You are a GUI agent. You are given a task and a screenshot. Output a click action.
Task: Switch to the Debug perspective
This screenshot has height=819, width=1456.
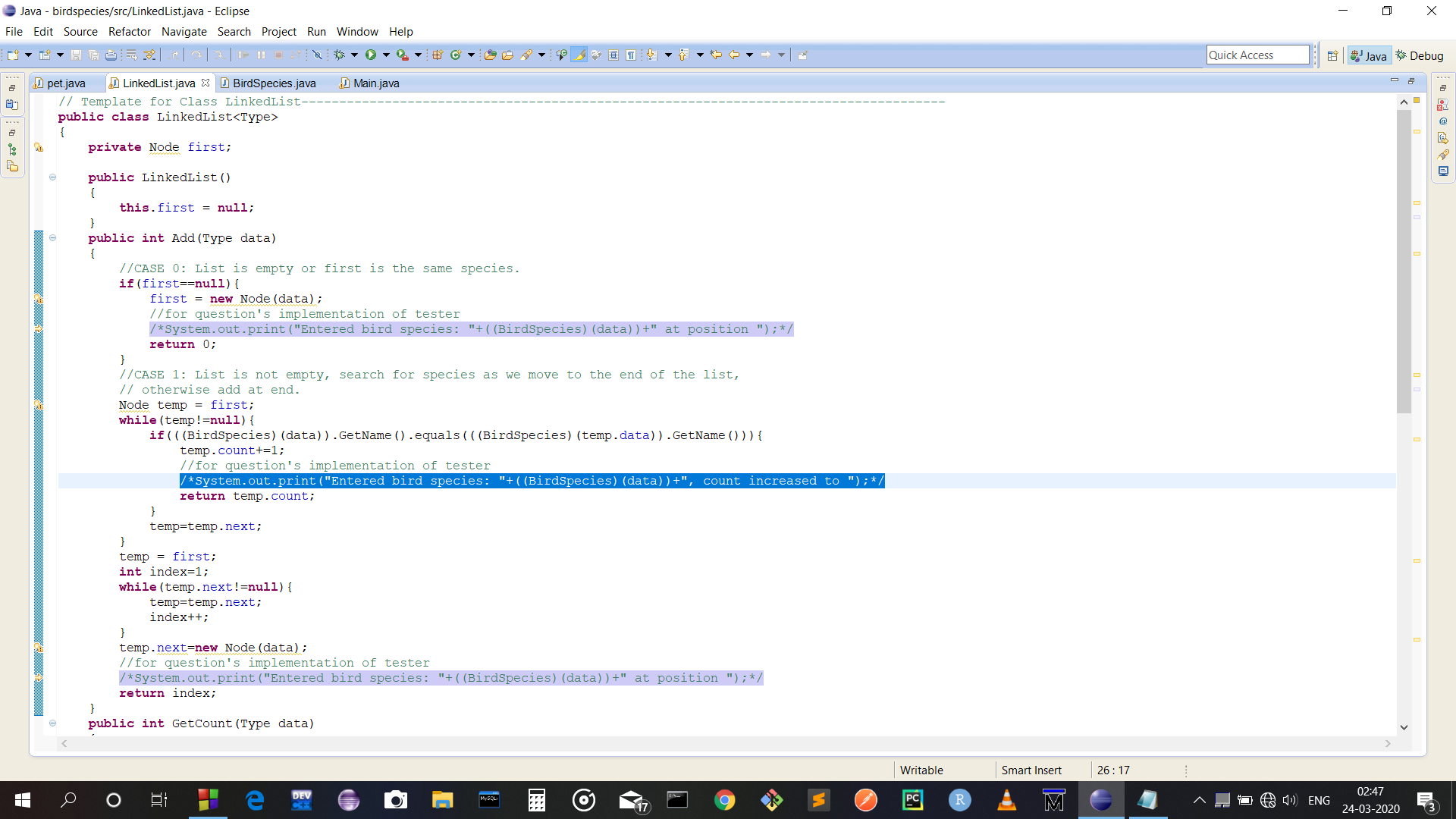pos(1419,55)
